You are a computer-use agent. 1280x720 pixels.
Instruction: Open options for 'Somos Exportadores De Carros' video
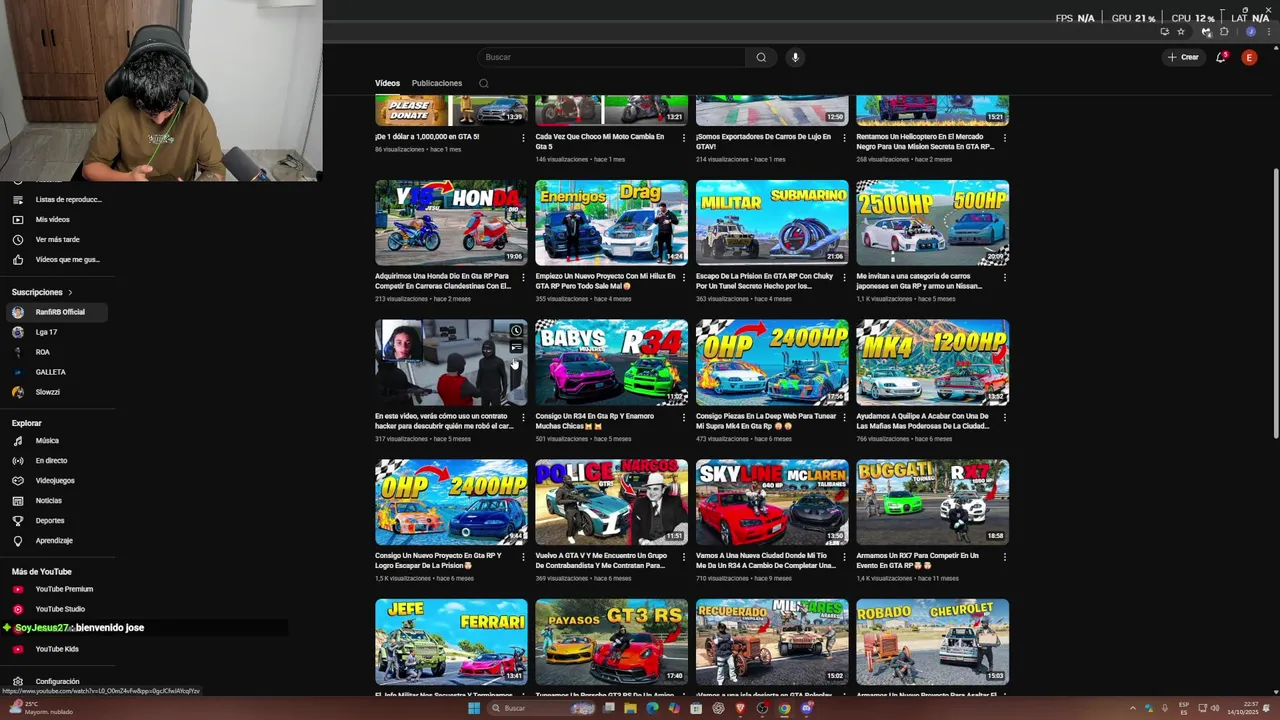(x=844, y=137)
